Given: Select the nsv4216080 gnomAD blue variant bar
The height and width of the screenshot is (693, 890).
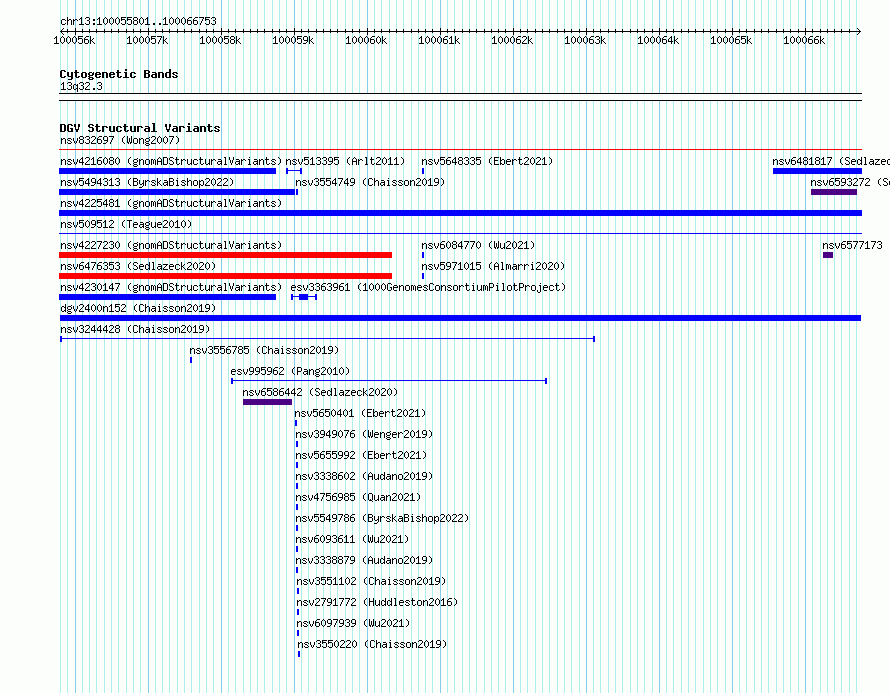Looking at the screenshot, I should click(167, 171).
